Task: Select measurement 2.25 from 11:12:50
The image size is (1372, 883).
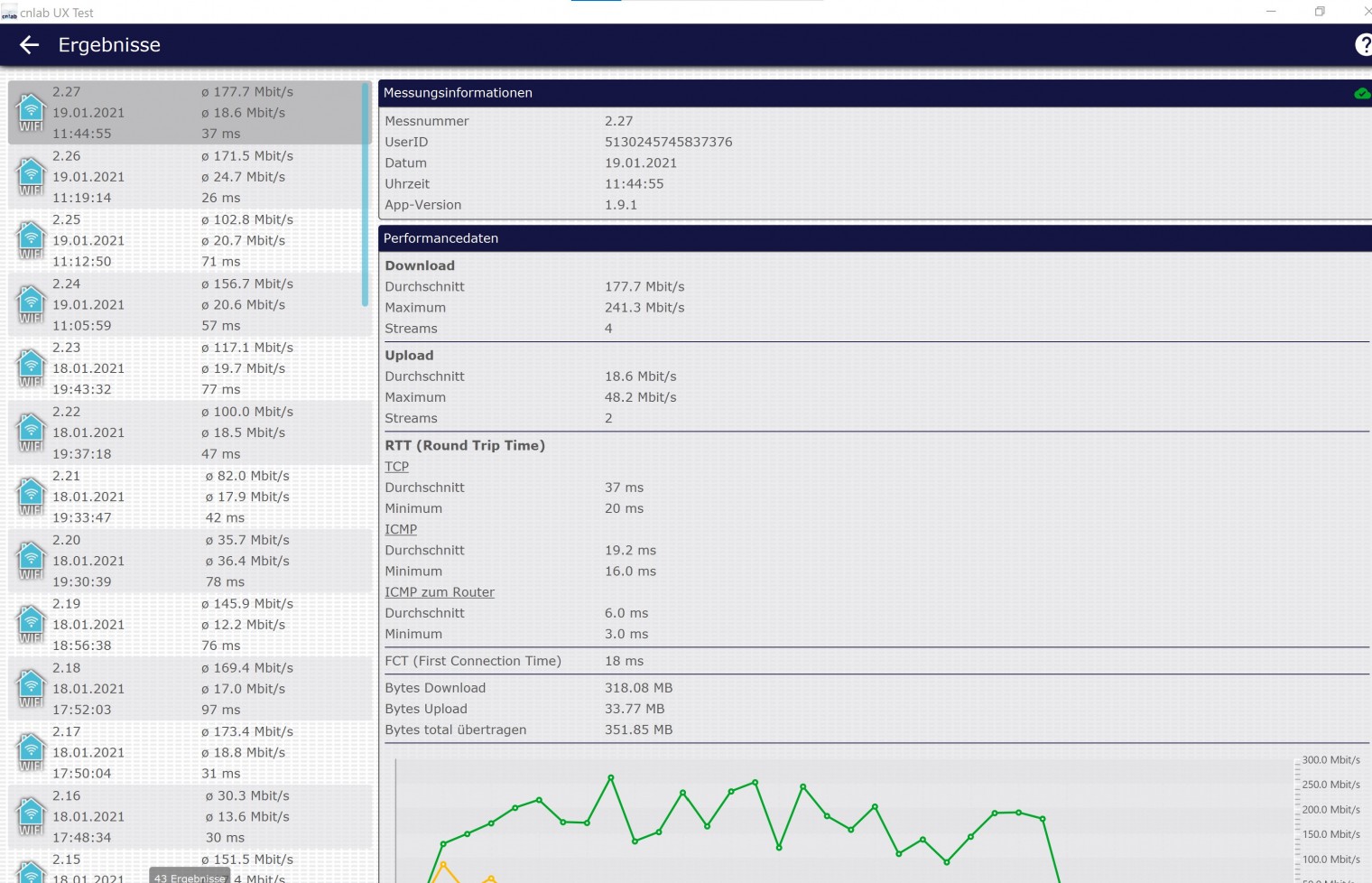Action: [x=181, y=240]
